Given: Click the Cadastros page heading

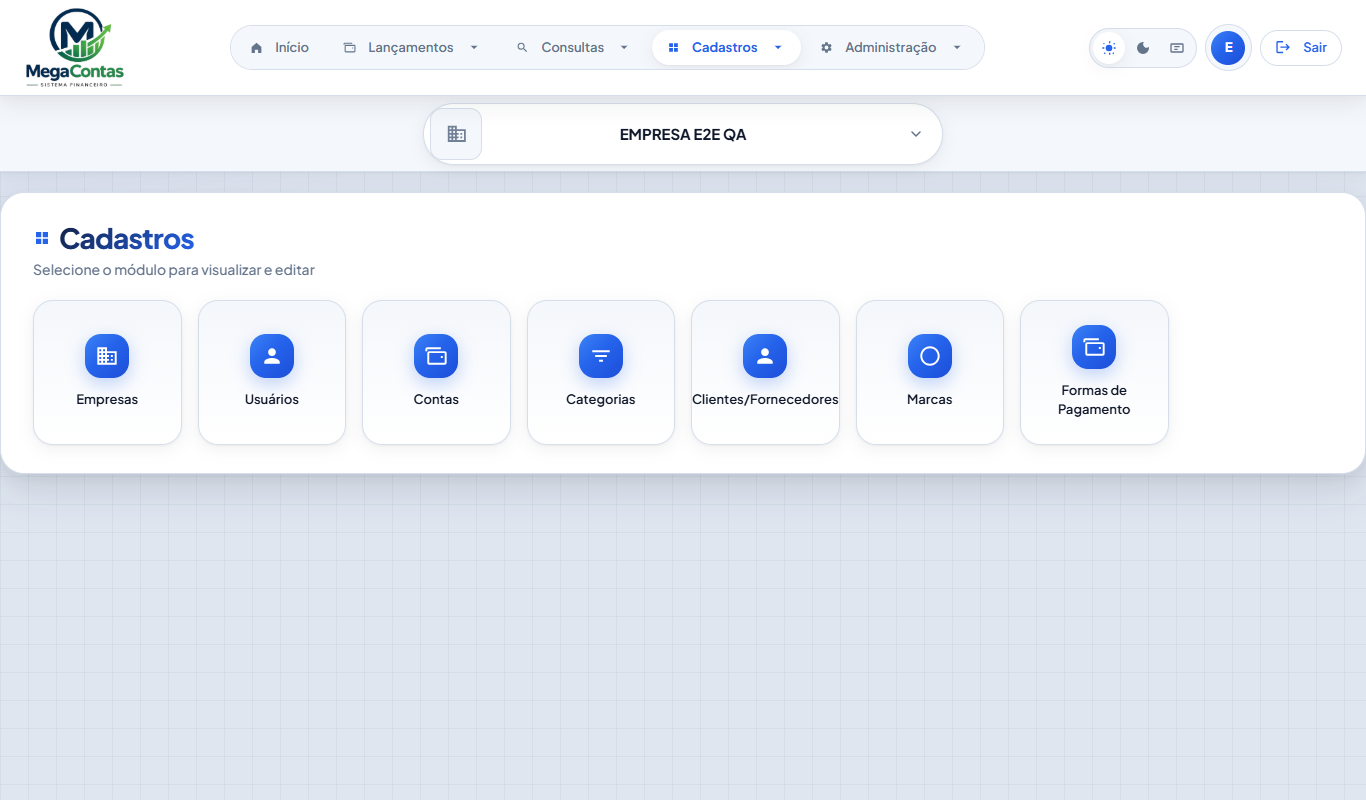Looking at the screenshot, I should tap(126, 239).
